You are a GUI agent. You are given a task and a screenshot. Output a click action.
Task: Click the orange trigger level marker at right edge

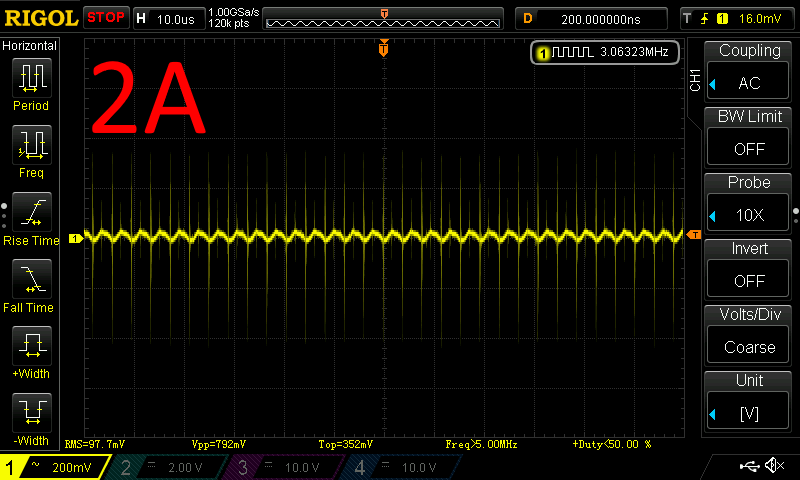coord(693,235)
